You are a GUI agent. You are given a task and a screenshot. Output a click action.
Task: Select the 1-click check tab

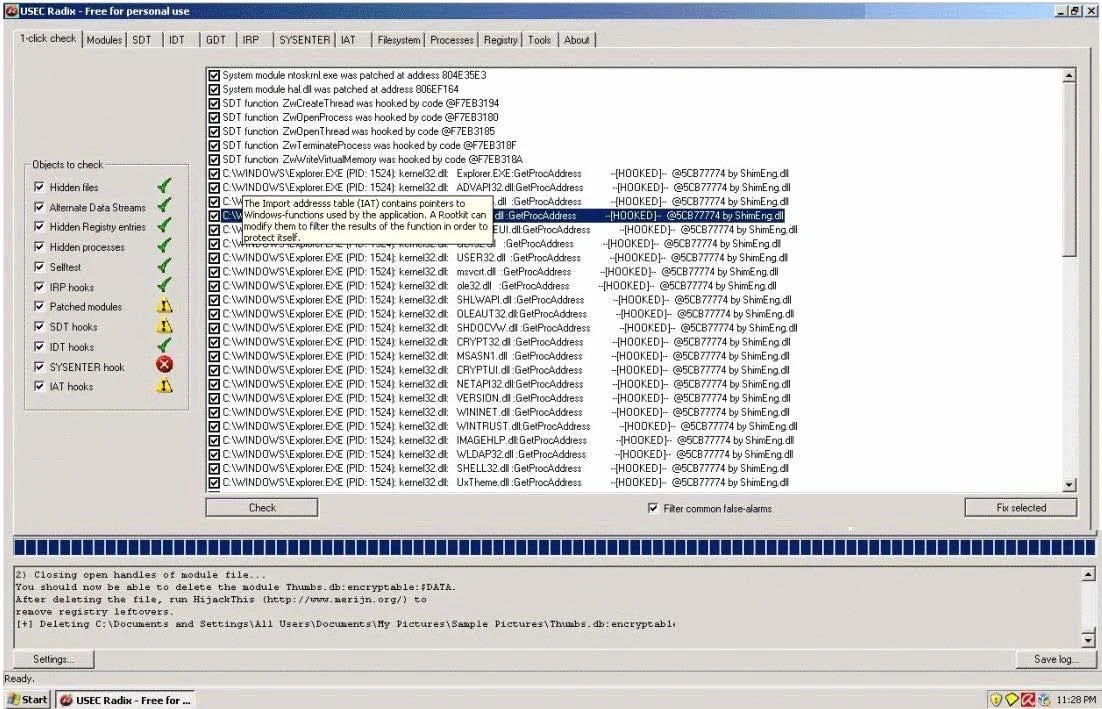[48, 39]
